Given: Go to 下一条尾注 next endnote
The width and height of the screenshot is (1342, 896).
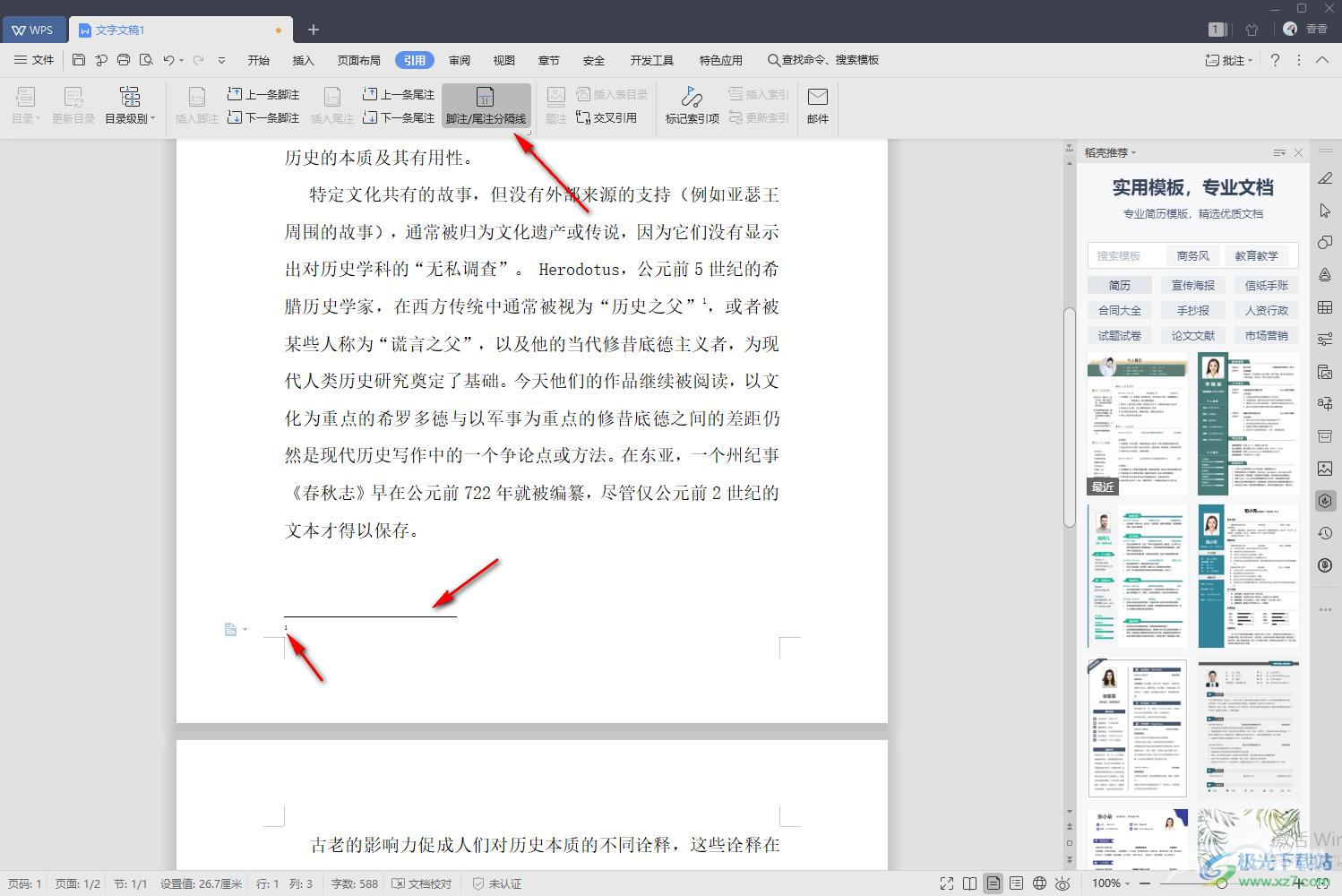Looking at the screenshot, I should tap(399, 117).
